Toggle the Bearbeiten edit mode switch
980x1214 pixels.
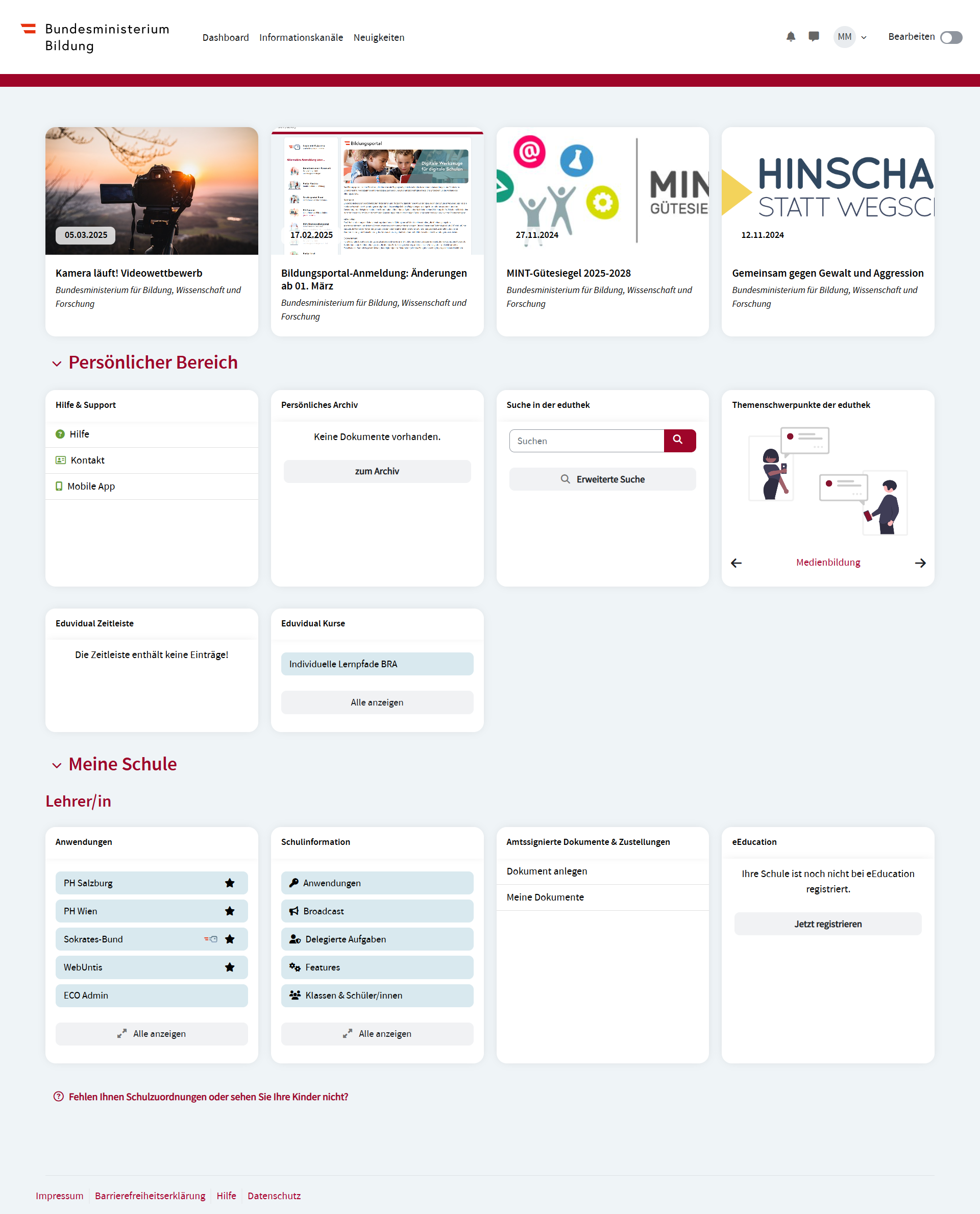(950, 37)
